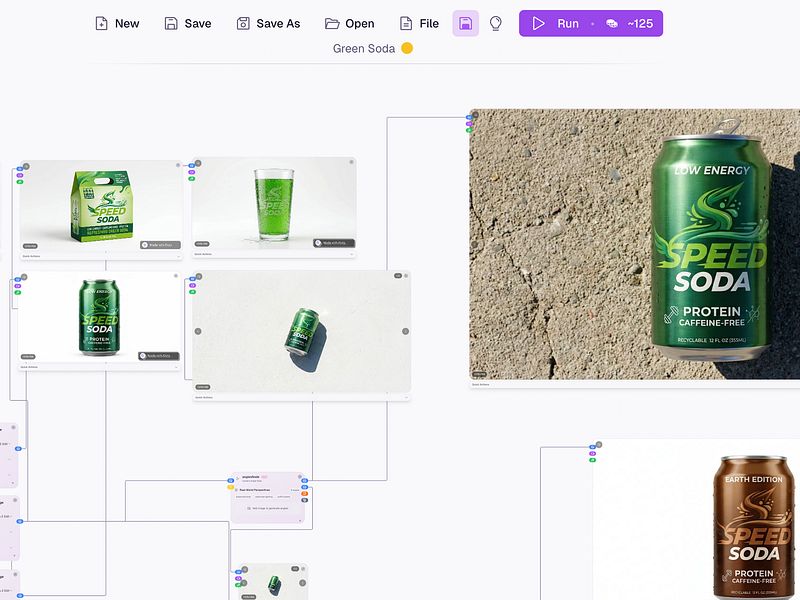Screen dimensions: 800x600
Task: Click the Save toolbar button
Action: [x=188, y=23]
